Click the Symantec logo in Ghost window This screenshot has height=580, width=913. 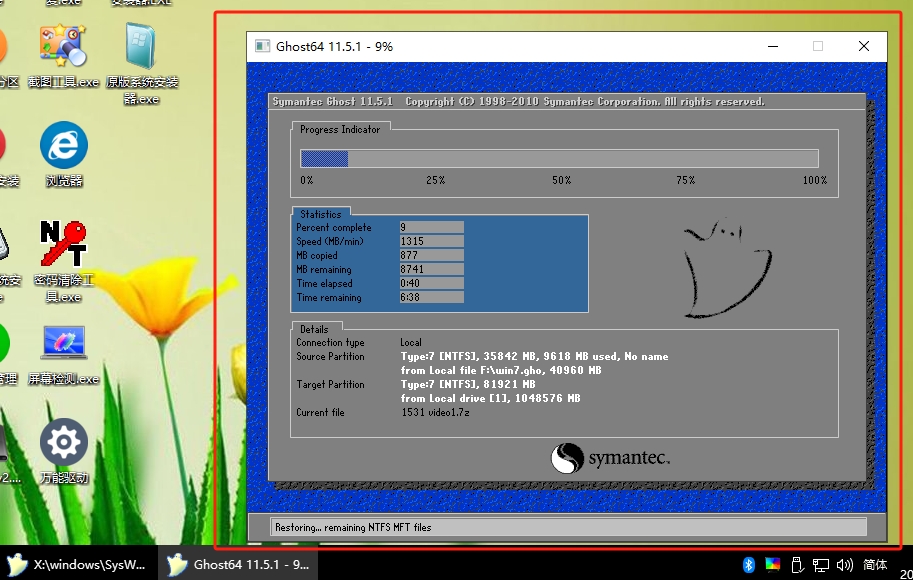point(610,458)
